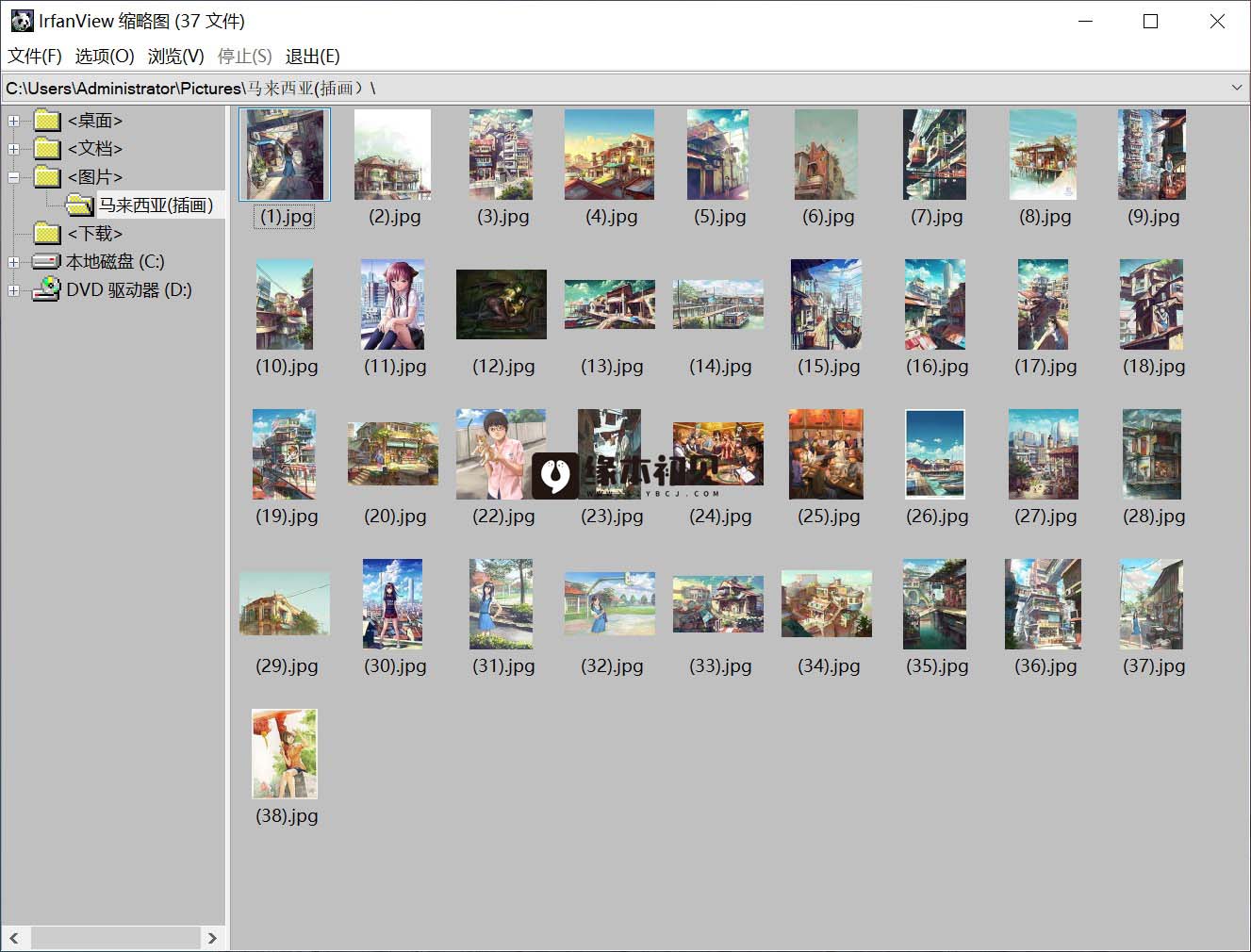The image size is (1251, 952).
Task: Click the open folder icon for 马来西亚(插画)
Action: (79, 205)
